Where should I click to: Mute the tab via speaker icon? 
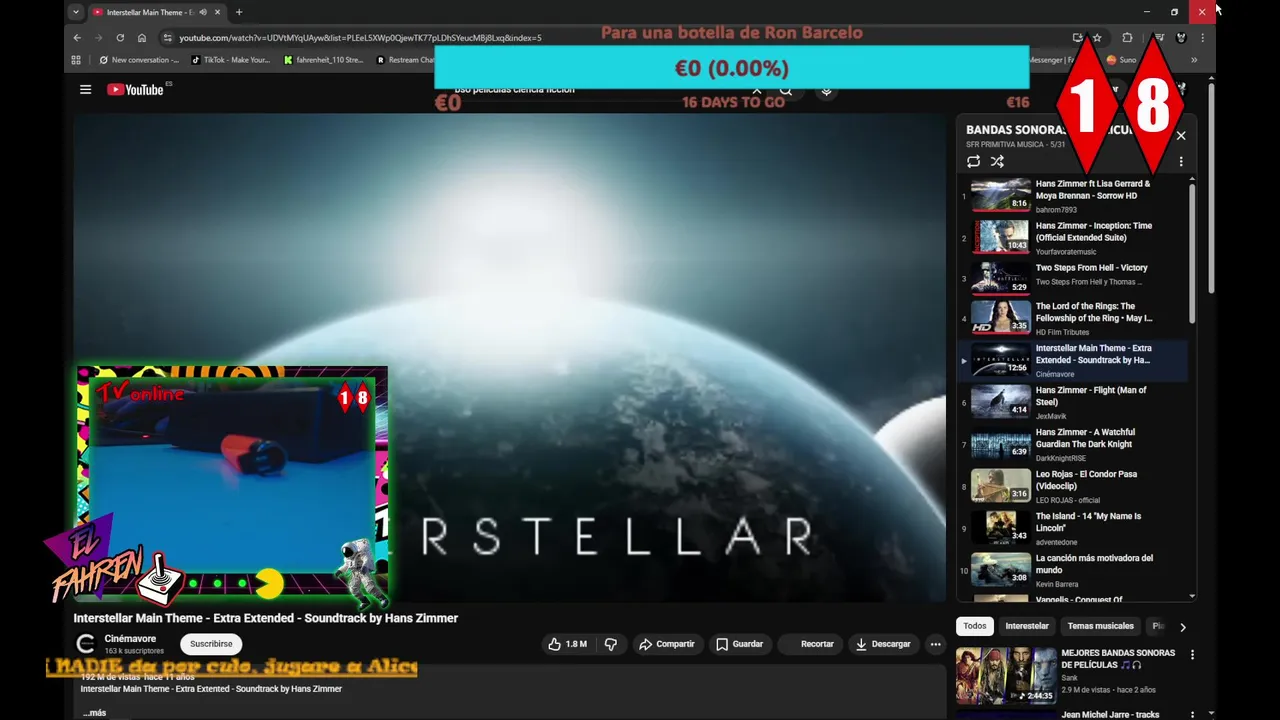(x=203, y=12)
